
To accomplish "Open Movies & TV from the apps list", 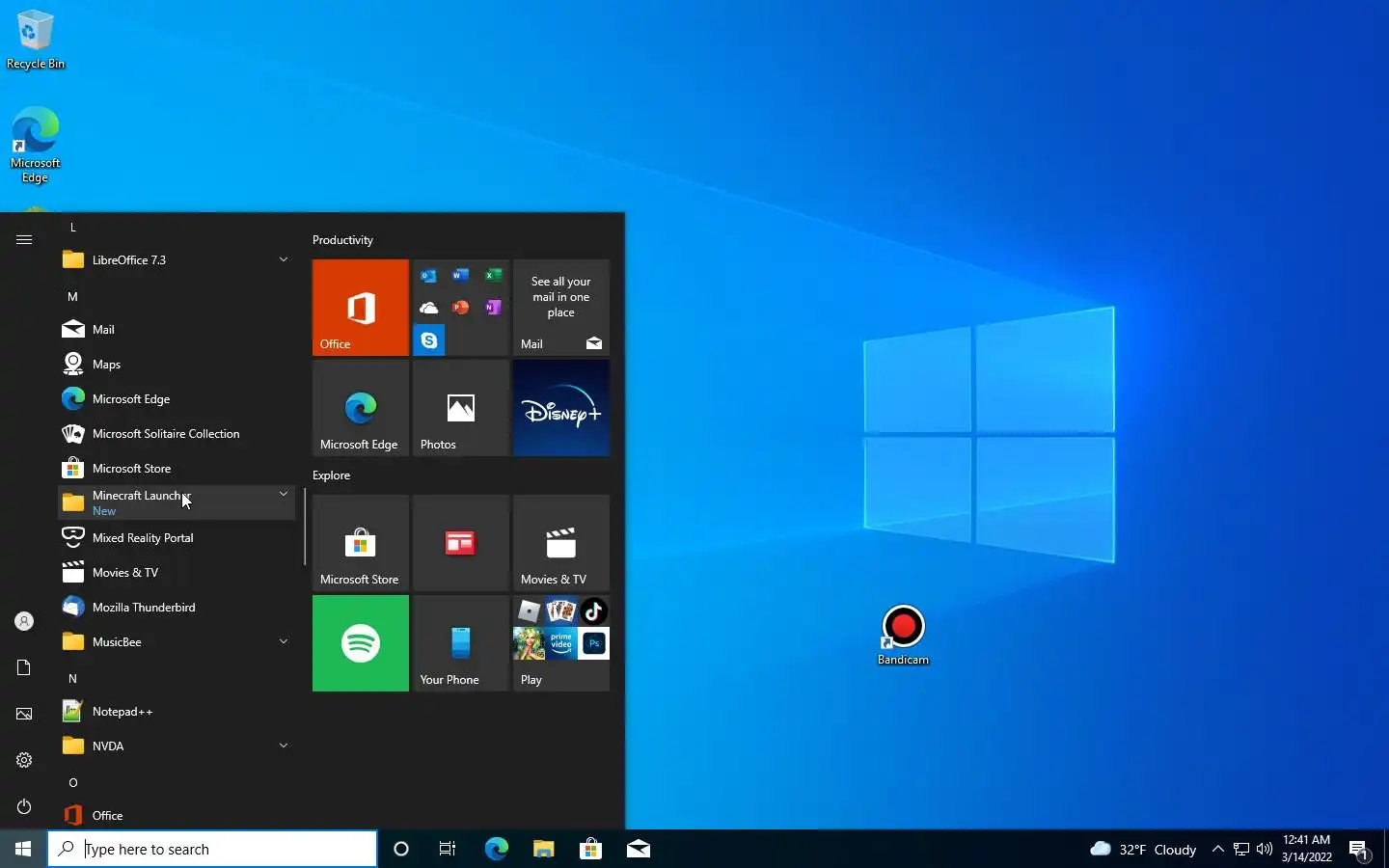I will pyautogui.click(x=177, y=573).
